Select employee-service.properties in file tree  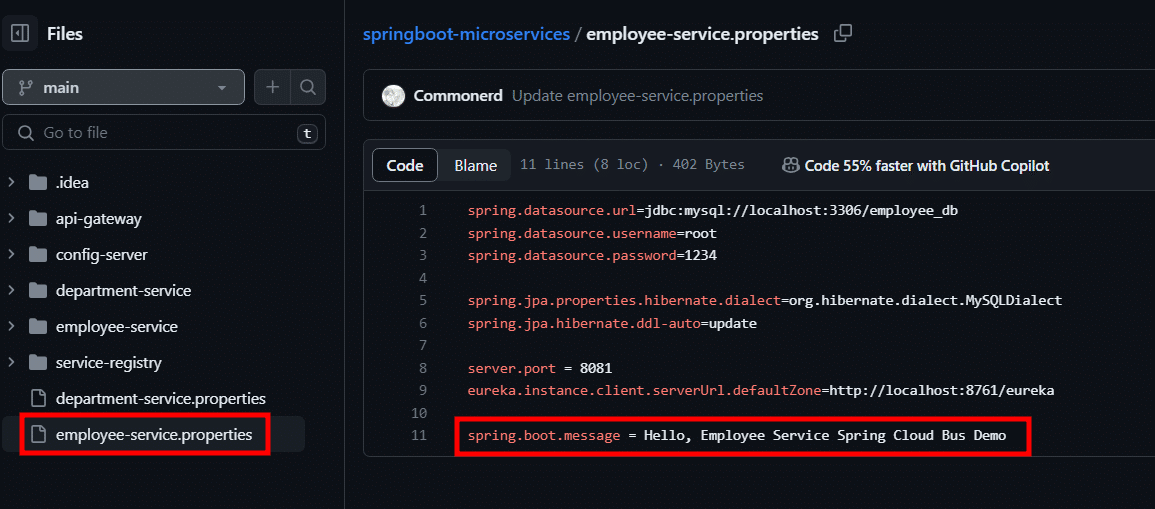tap(154, 435)
